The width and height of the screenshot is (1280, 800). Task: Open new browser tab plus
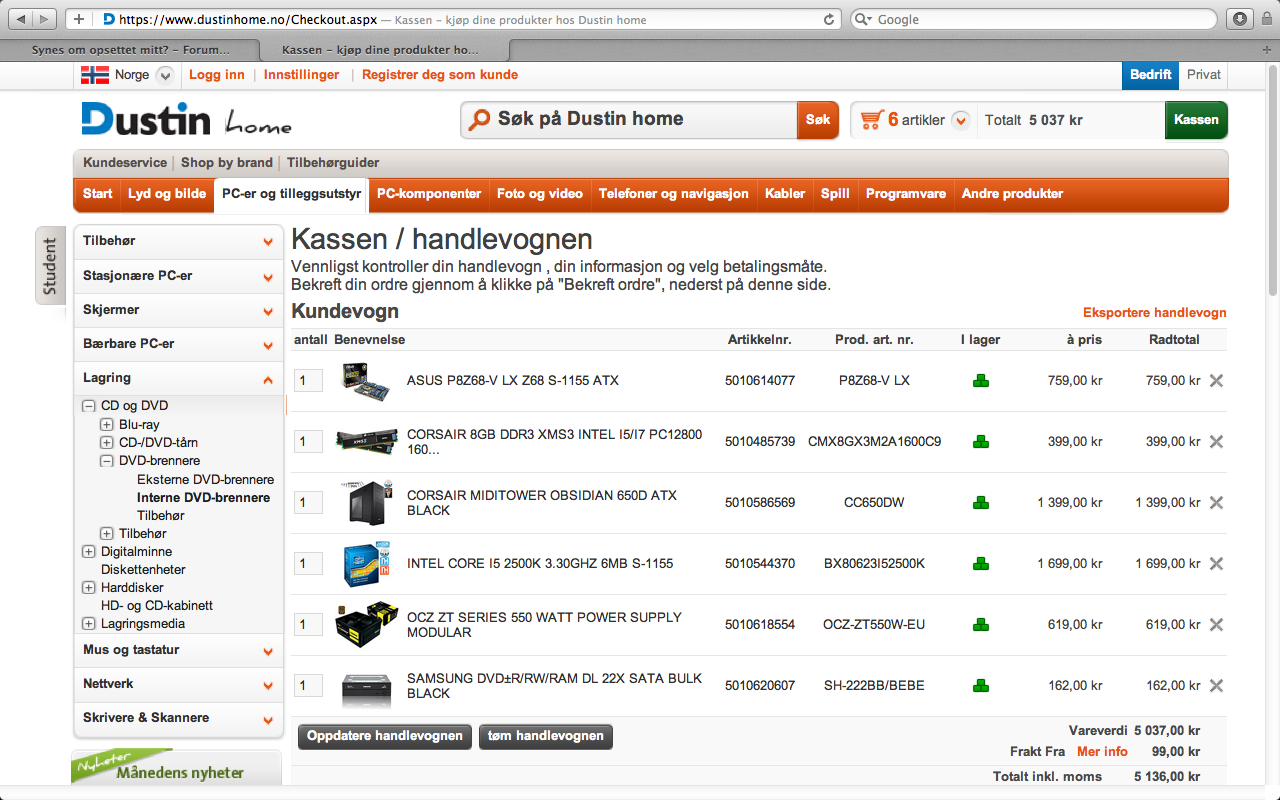coord(1268,49)
